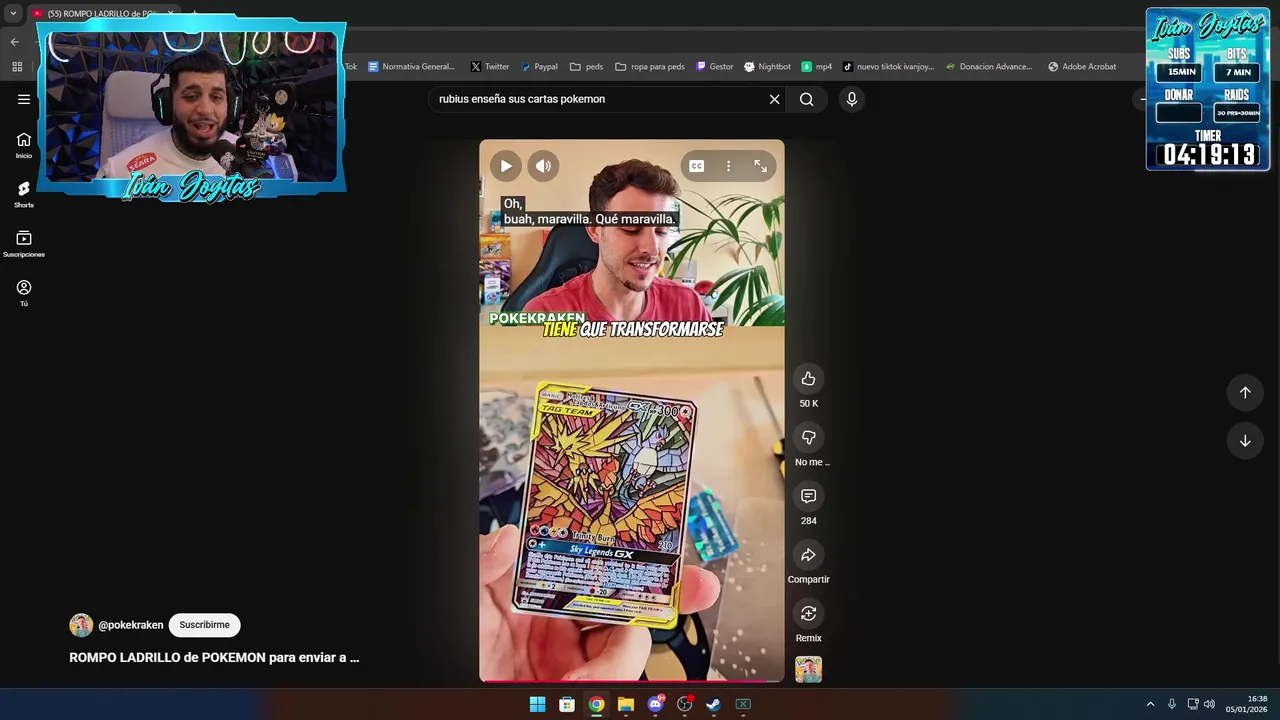The width and height of the screenshot is (1280, 720).
Task: Open Suscripciones in the sidebar
Action: pos(24,244)
